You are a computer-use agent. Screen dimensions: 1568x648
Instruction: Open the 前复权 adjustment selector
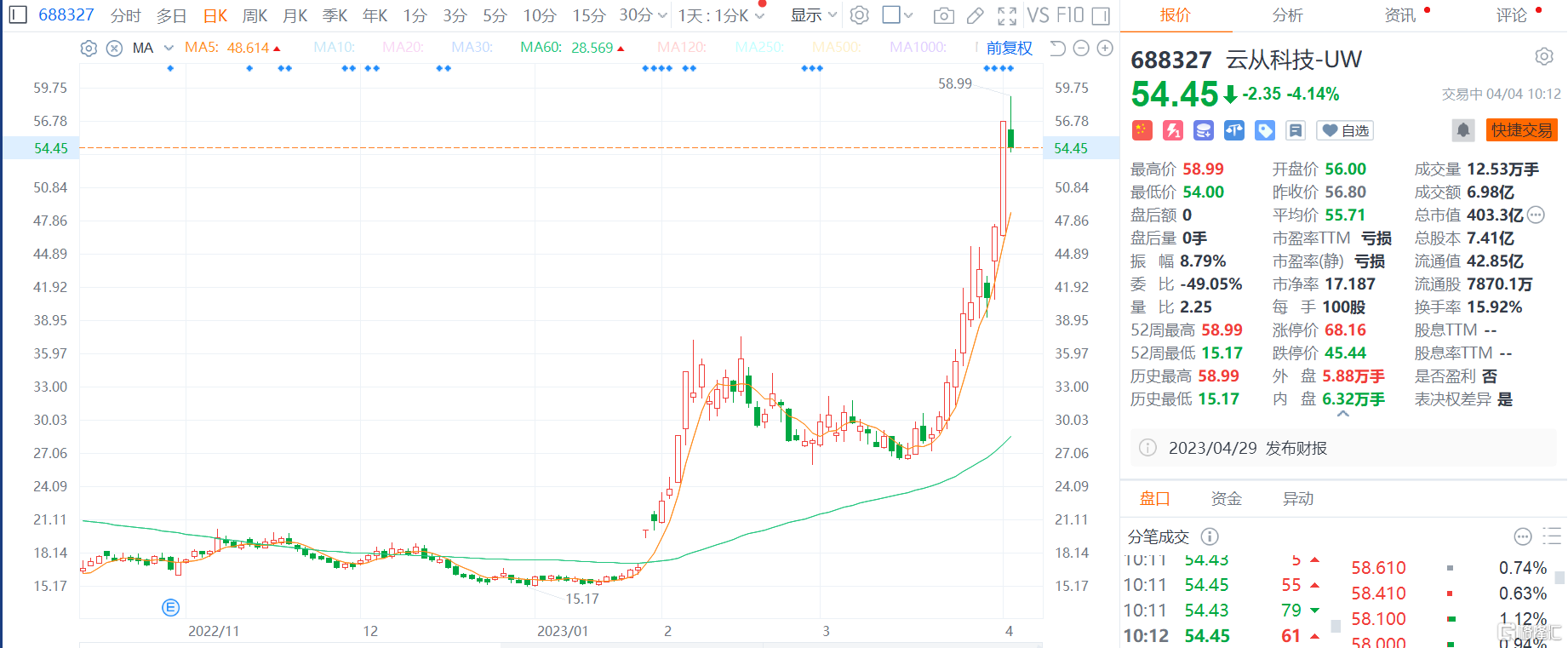[x=1010, y=49]
